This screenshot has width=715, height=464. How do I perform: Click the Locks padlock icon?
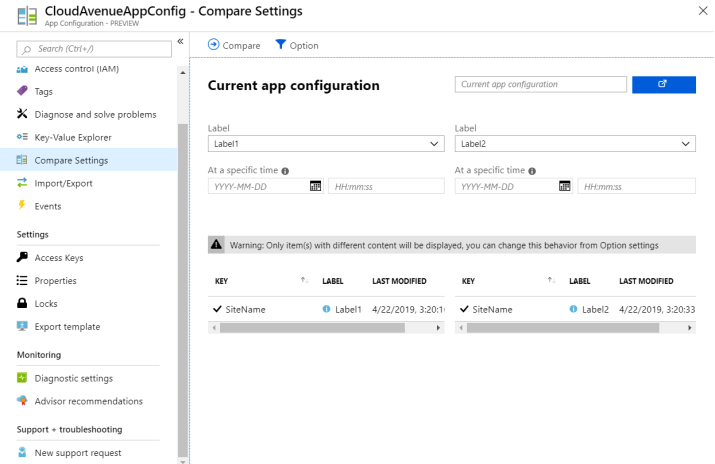point(22,303)
